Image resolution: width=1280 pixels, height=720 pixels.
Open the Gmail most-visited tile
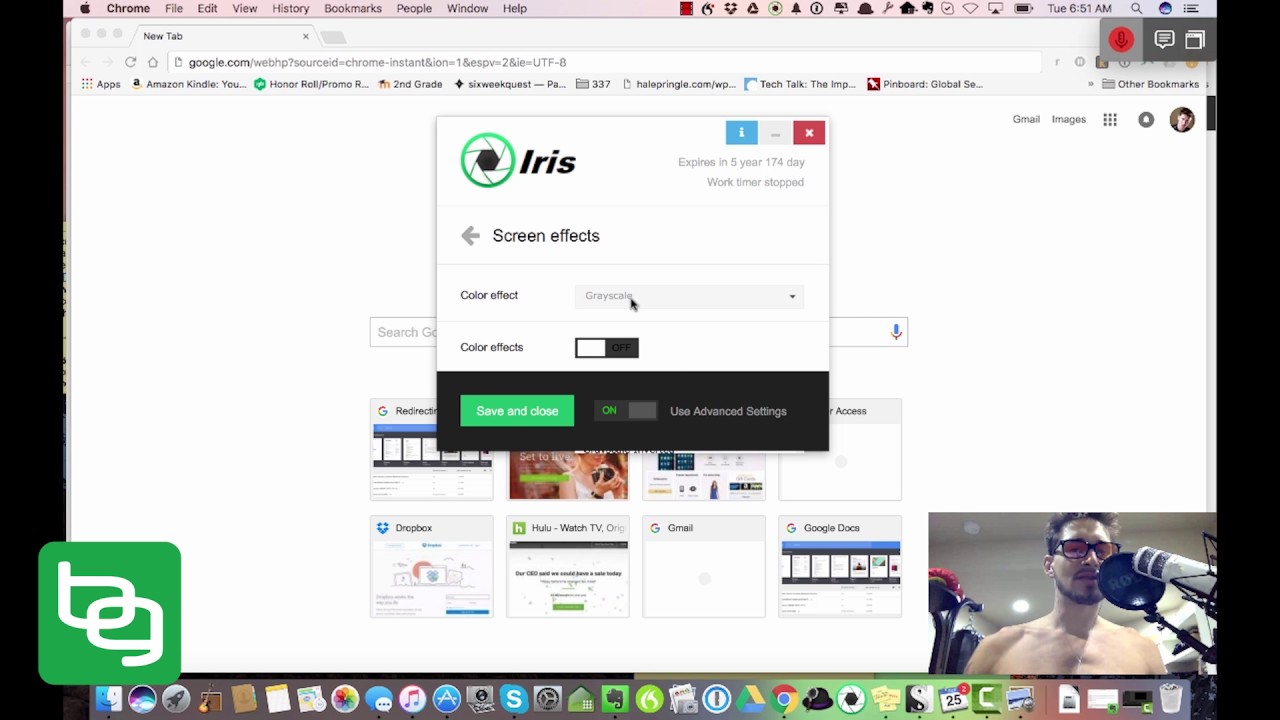(x=703, y=567)
